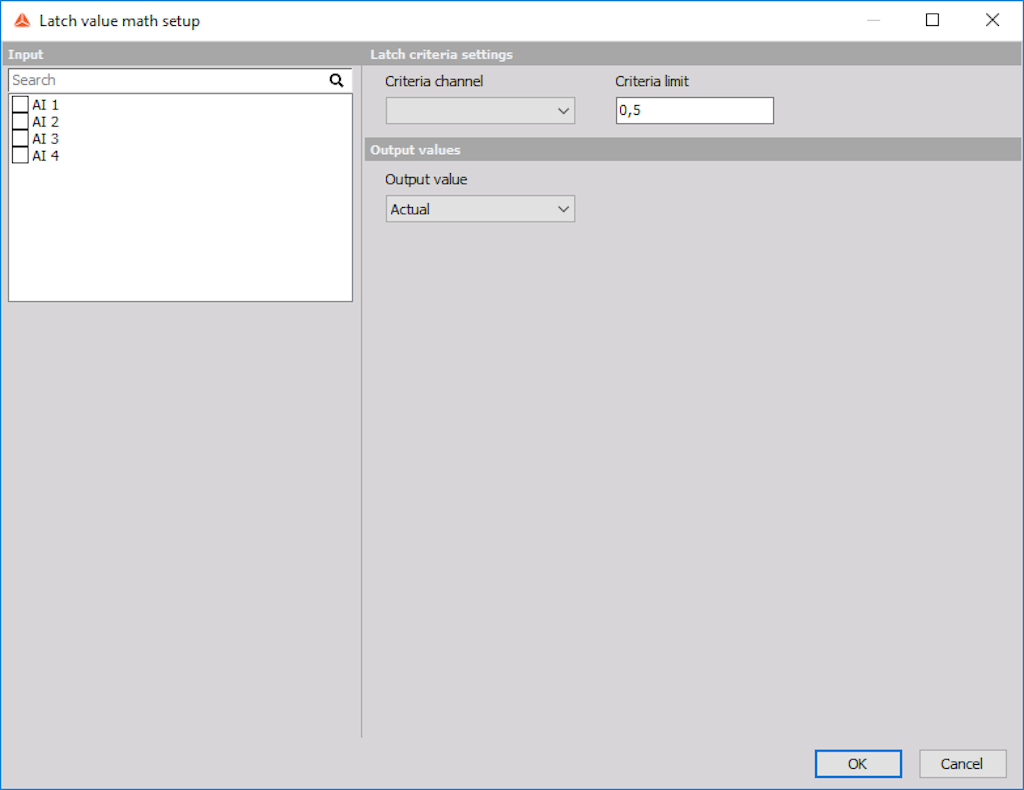Check the AI 3 channel checkbox
1024x790 pixels.
click(x=20, y=138)
